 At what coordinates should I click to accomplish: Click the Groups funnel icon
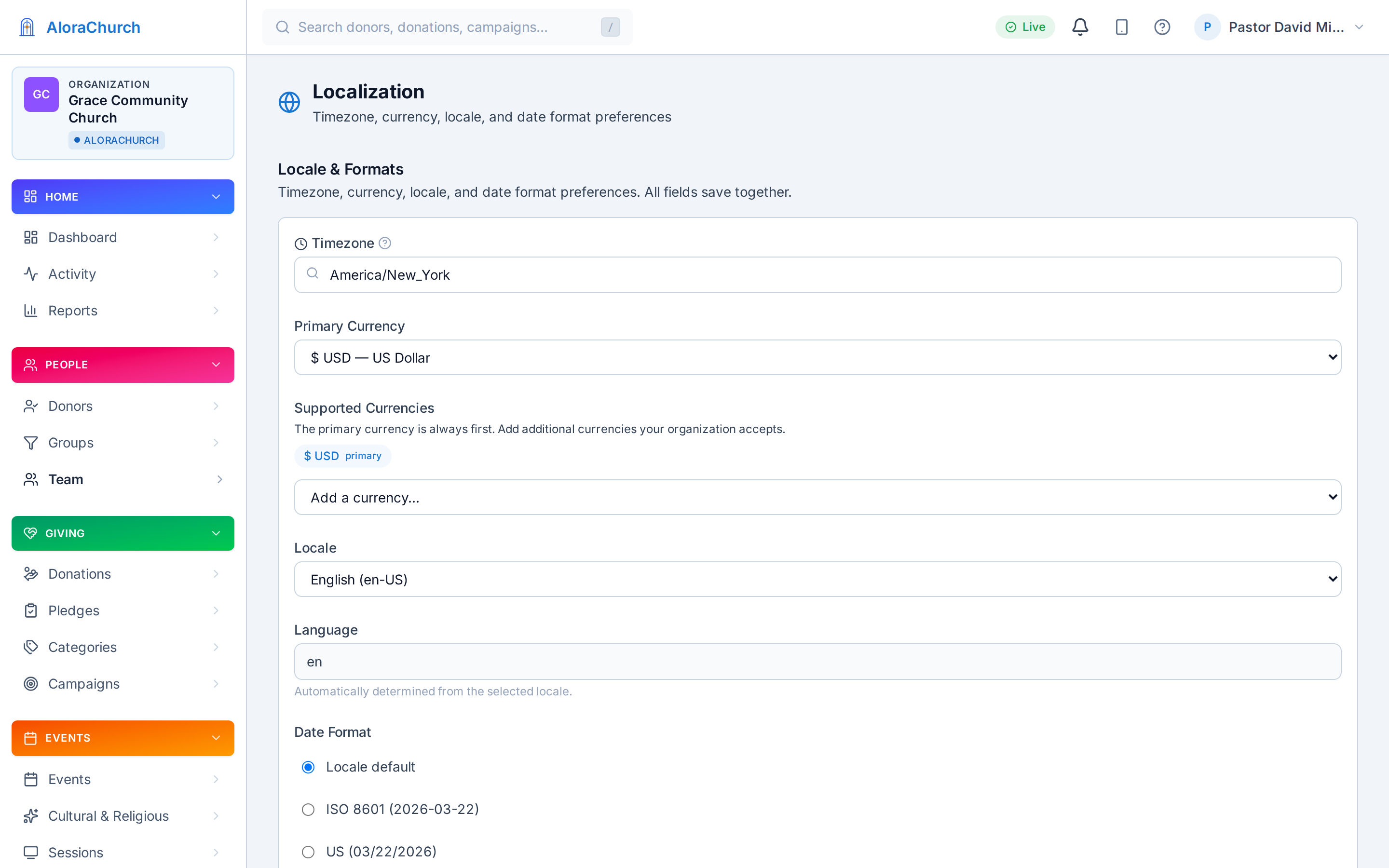(31, 443)
